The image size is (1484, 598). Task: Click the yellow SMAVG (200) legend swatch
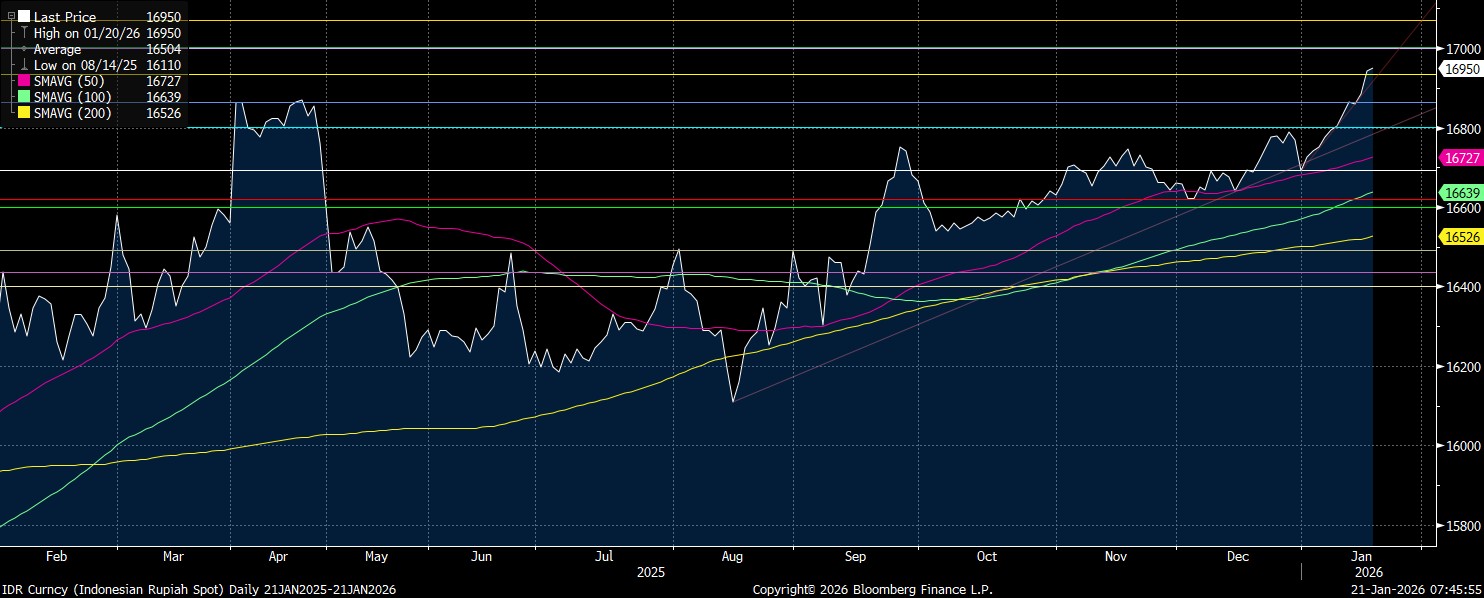pyautogui.click(x=24, y=113)
